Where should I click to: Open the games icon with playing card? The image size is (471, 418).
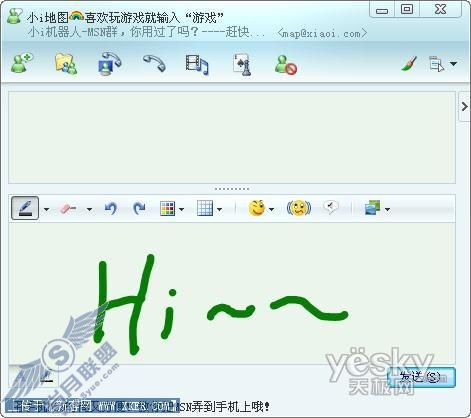(x=242, y=64)
